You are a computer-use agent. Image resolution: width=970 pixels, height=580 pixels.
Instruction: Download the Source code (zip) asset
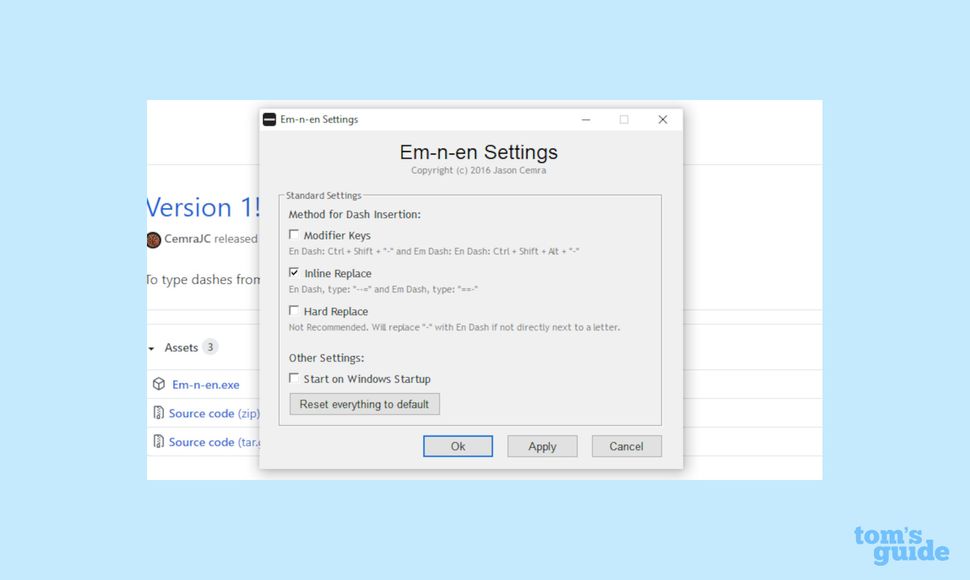click(213, 413)
